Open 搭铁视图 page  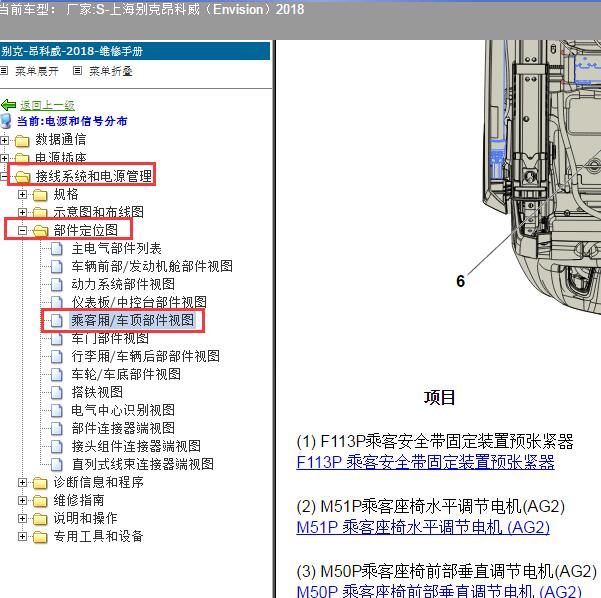tap(97, 392)
